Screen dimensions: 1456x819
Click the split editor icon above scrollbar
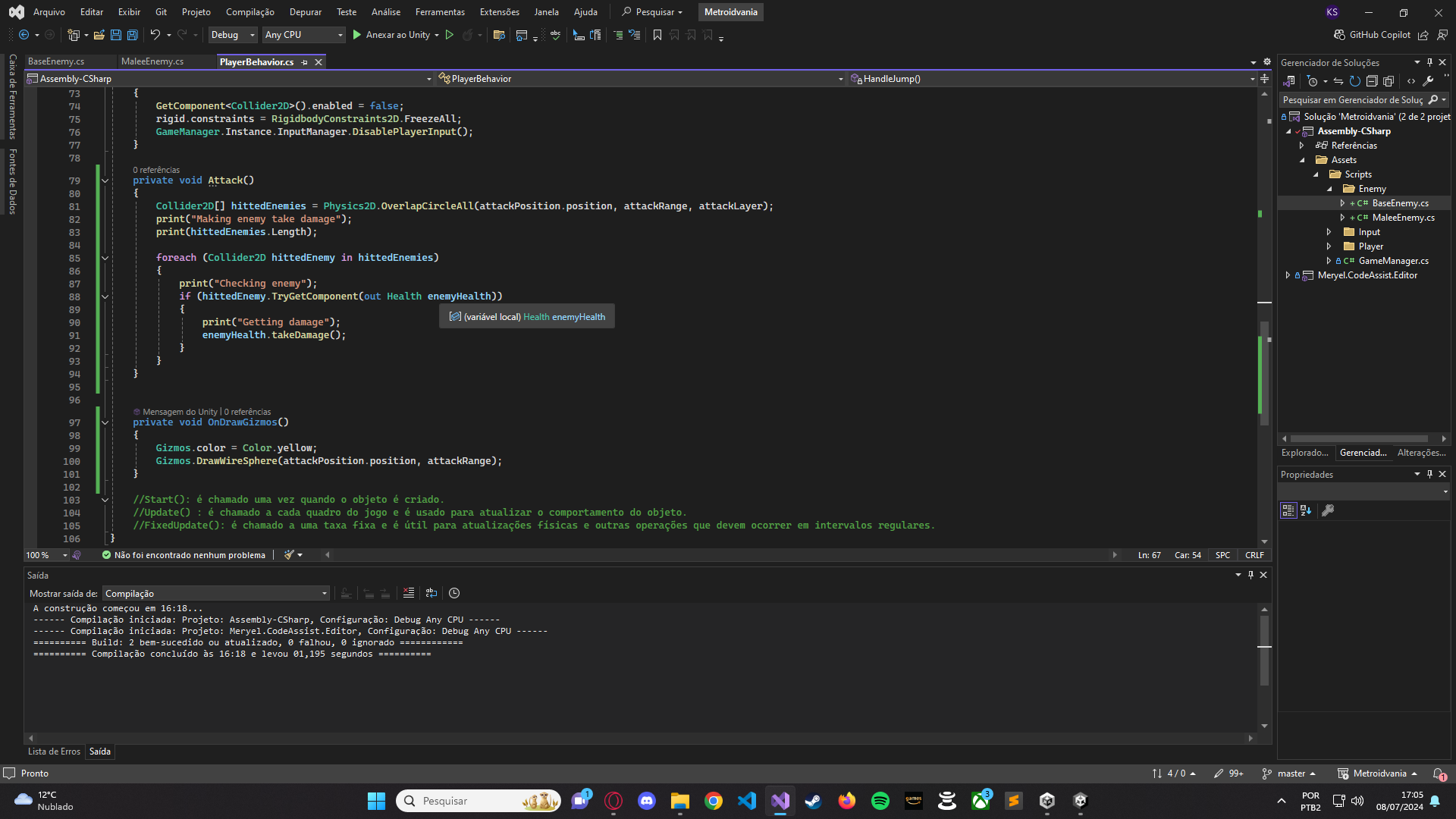coord(1265,79)
